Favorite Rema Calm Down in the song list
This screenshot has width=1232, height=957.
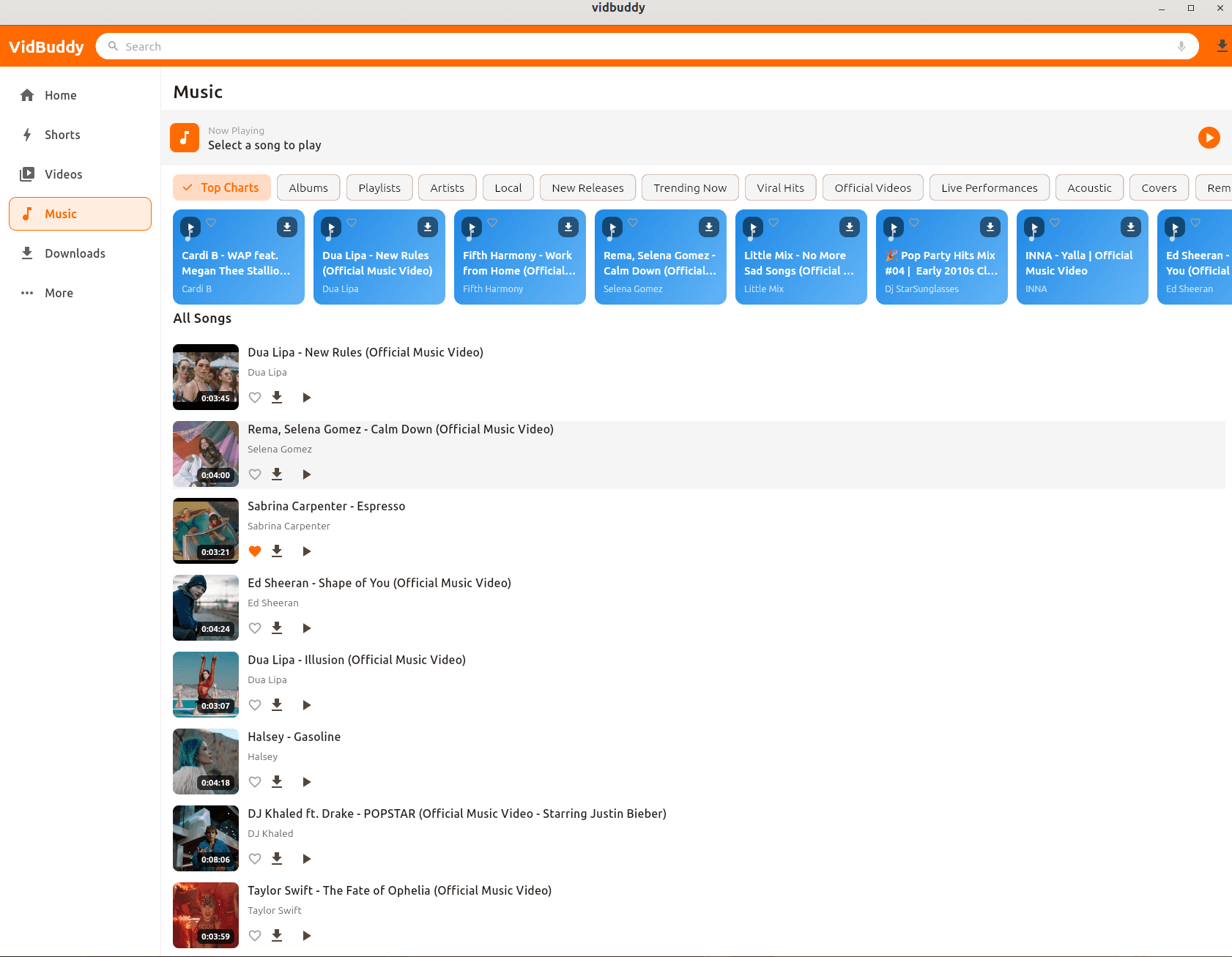[x=255, y=474]
